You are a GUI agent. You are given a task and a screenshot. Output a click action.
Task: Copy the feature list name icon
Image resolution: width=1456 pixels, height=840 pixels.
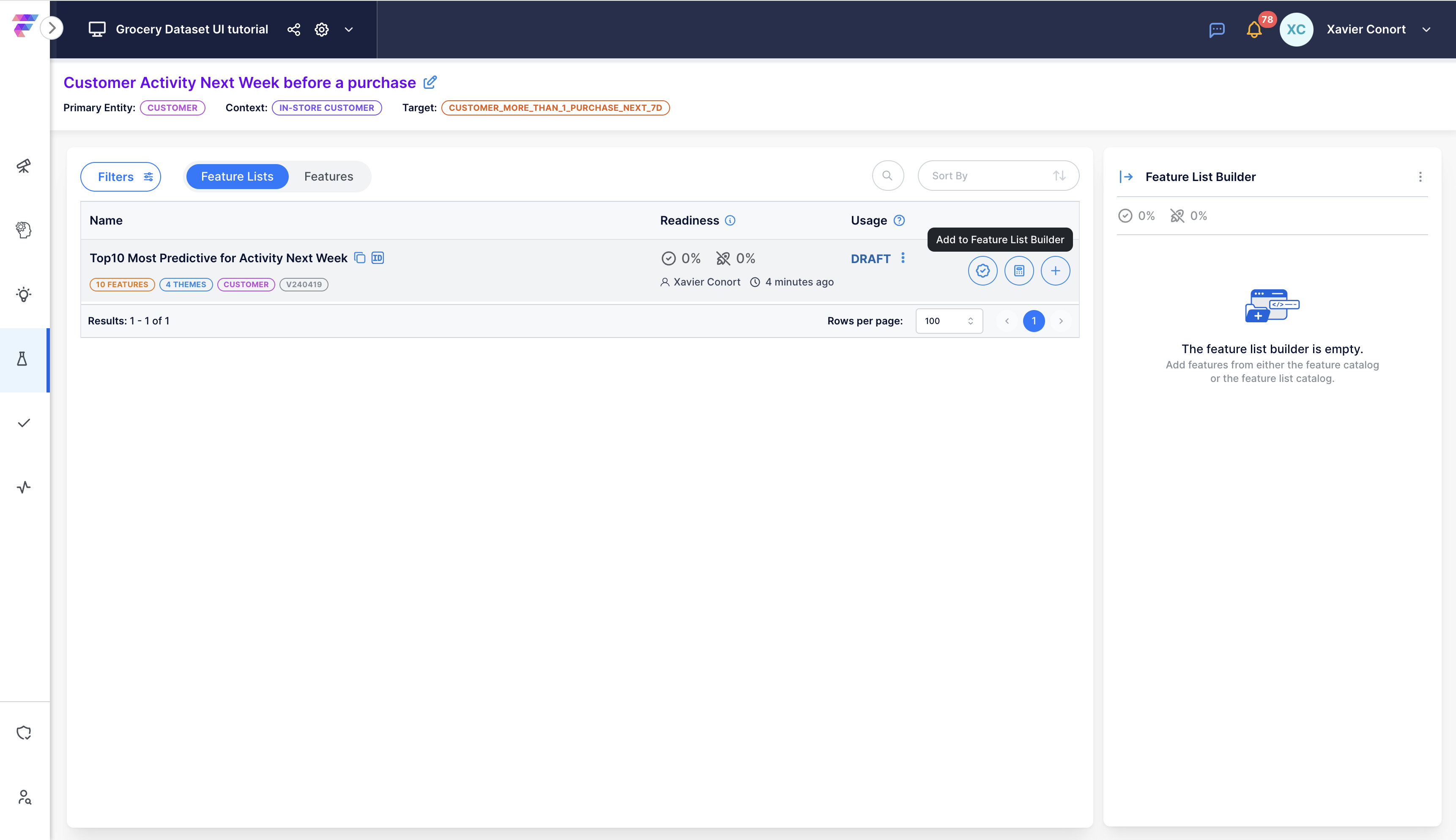(x=360, y=258)
